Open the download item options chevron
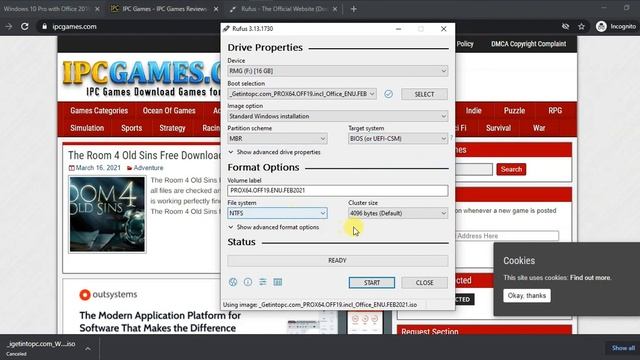The height and width of the screenshot is (360, 640). (x=88, y=348)
